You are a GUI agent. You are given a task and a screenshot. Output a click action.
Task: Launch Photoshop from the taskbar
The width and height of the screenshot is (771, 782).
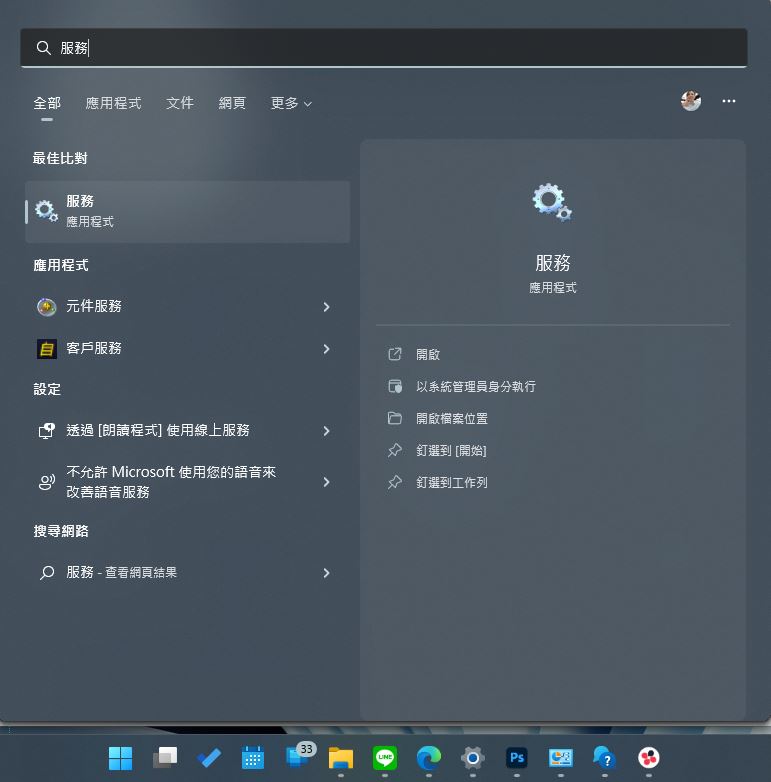click(517, 758)
